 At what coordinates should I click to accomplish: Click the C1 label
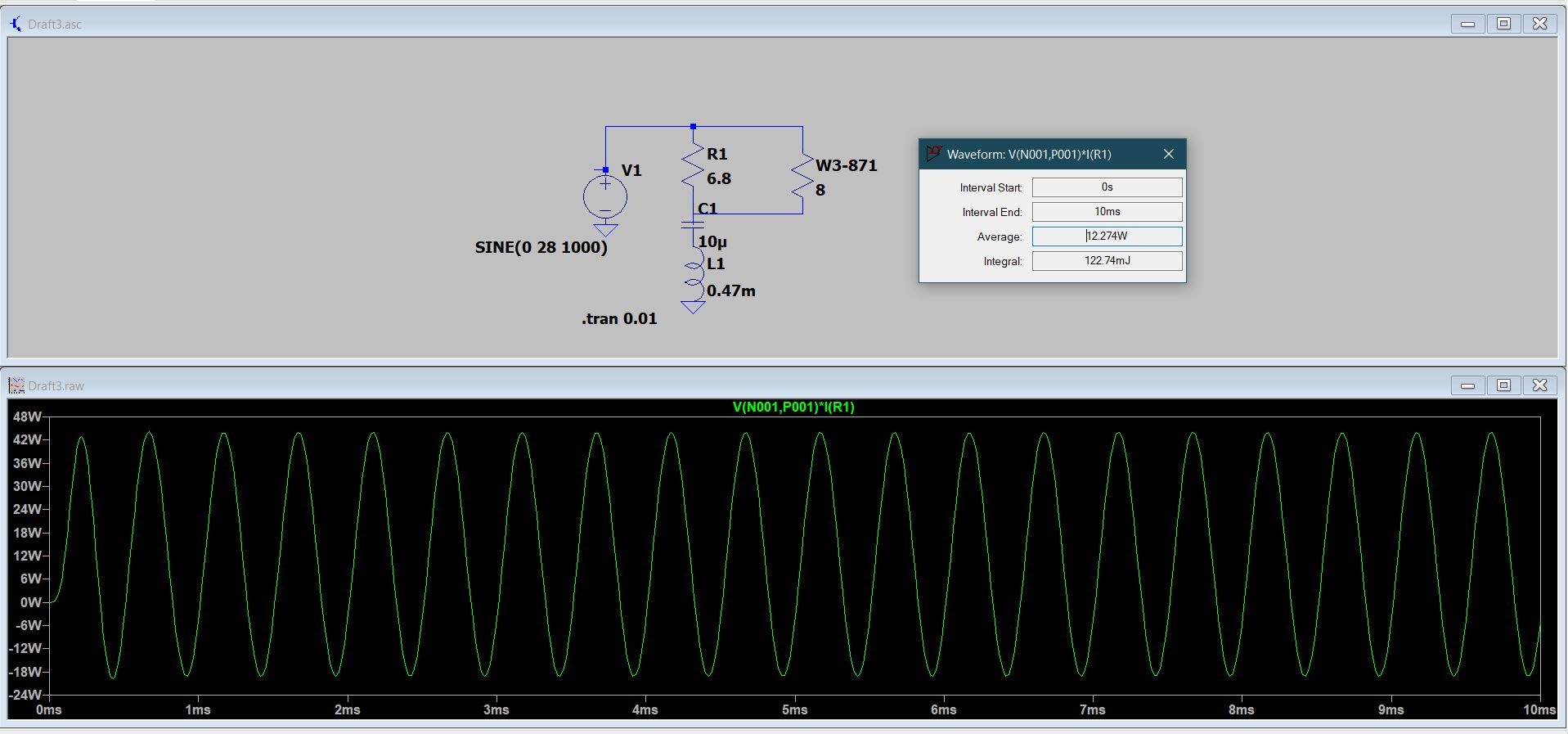point(708,209)
